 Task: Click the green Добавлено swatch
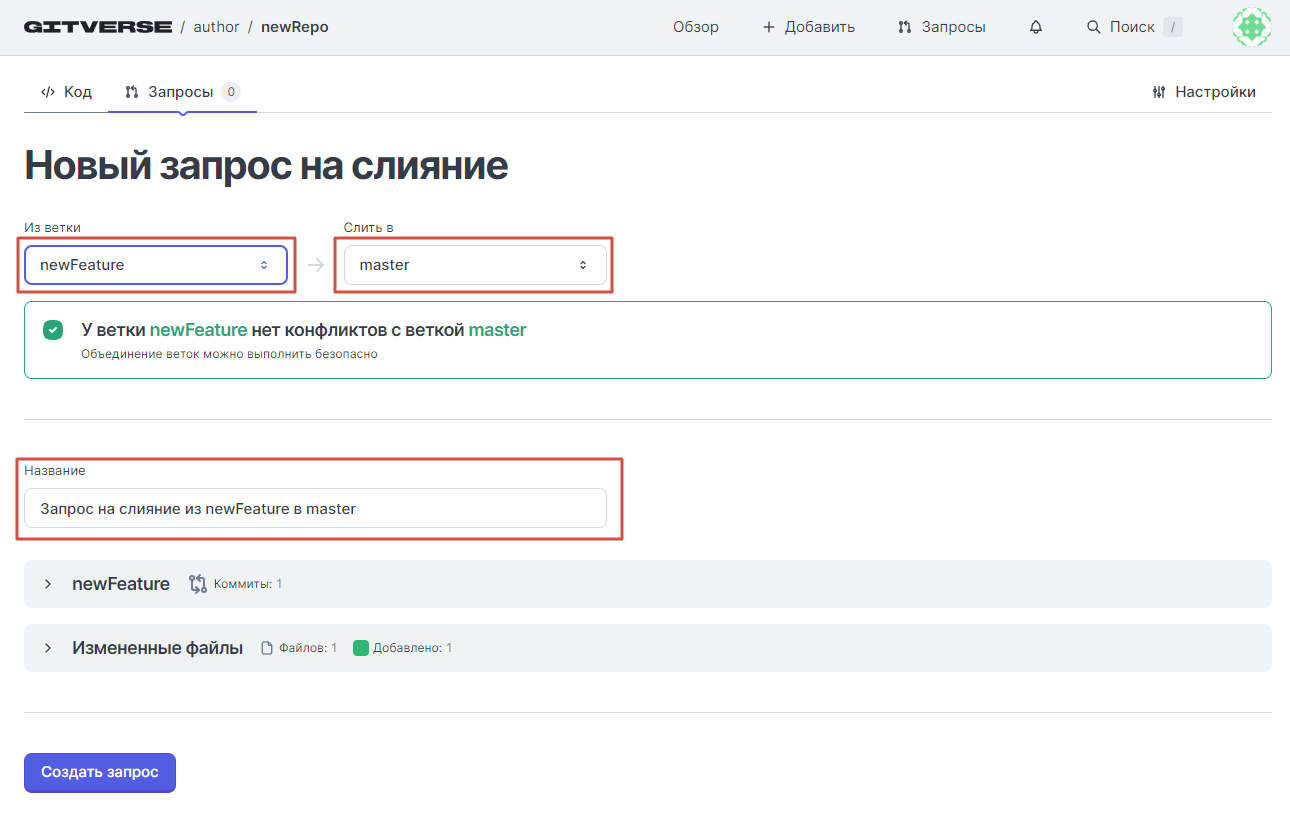click(361, 648)
